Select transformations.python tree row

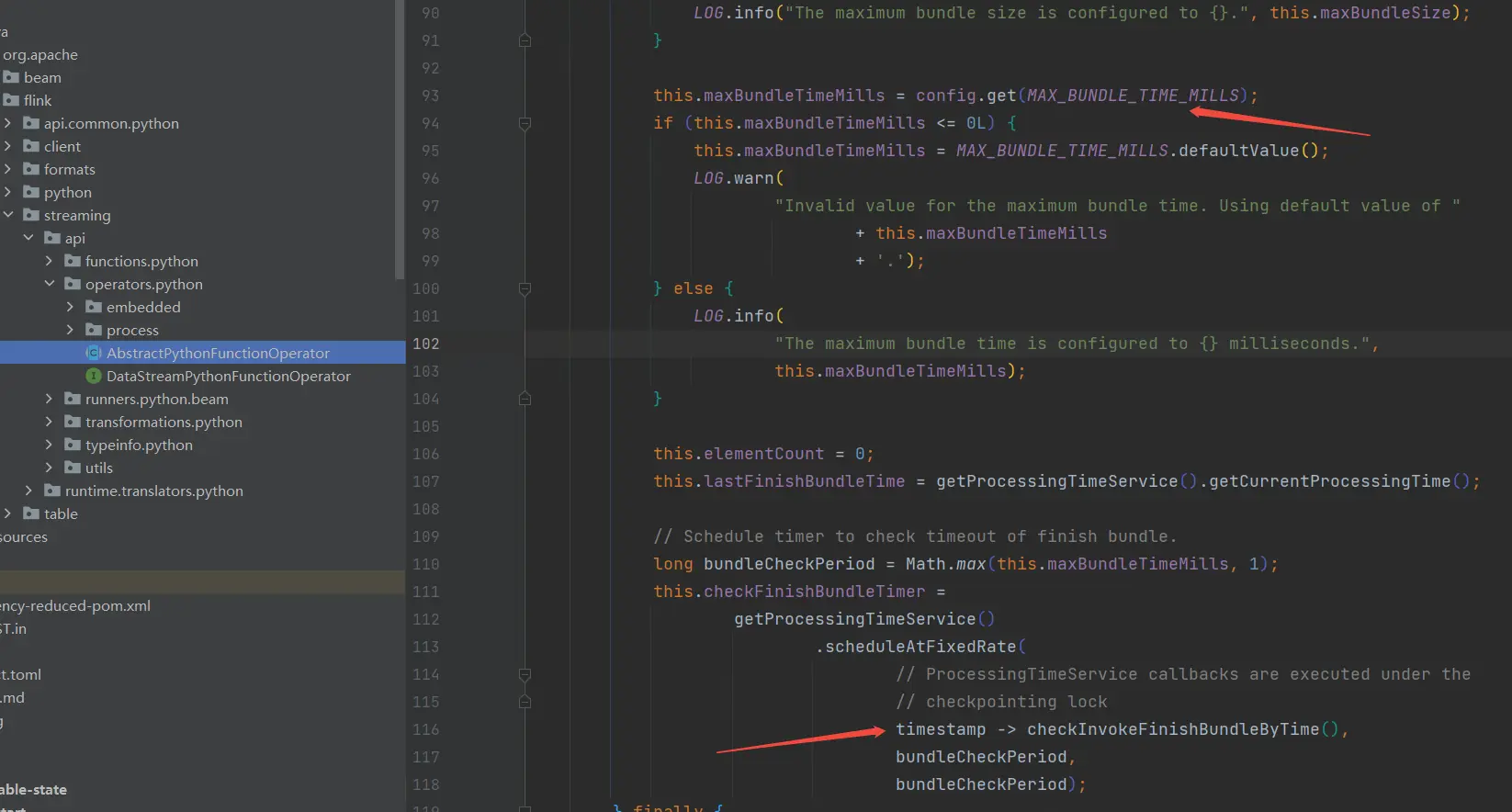202,422
